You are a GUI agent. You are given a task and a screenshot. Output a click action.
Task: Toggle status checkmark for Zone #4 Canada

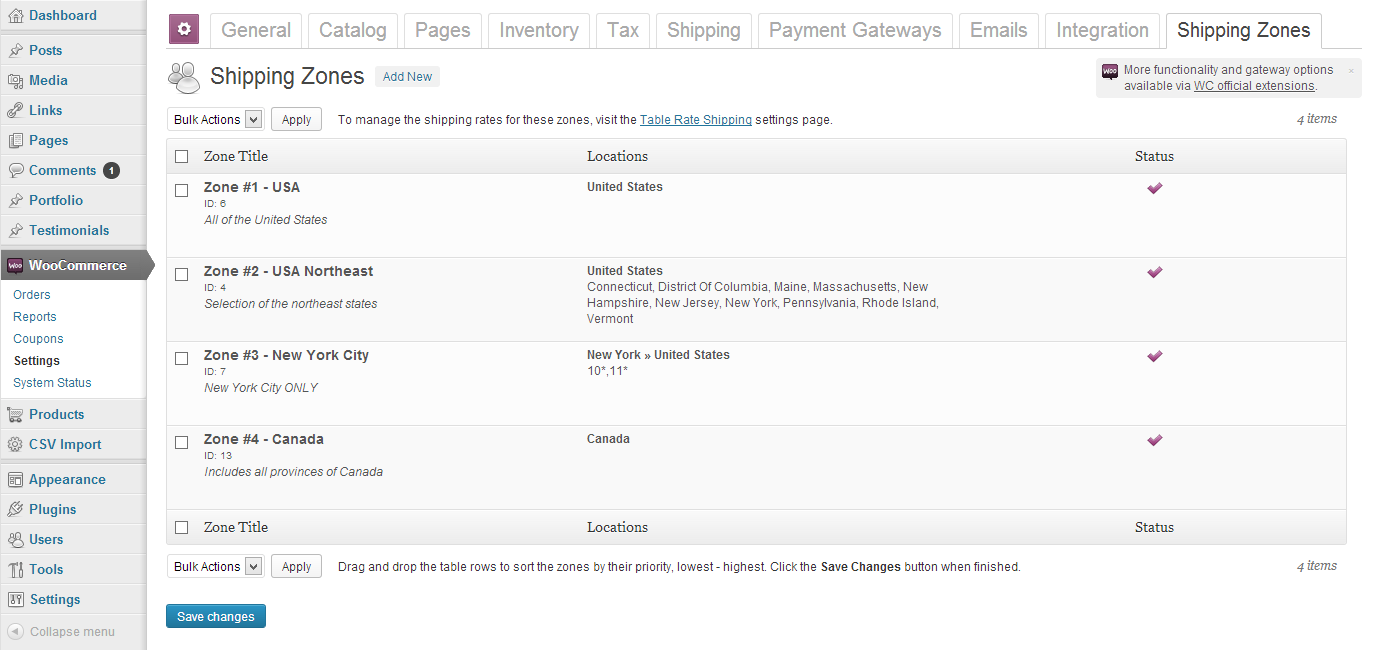[x=1154, y=440]
